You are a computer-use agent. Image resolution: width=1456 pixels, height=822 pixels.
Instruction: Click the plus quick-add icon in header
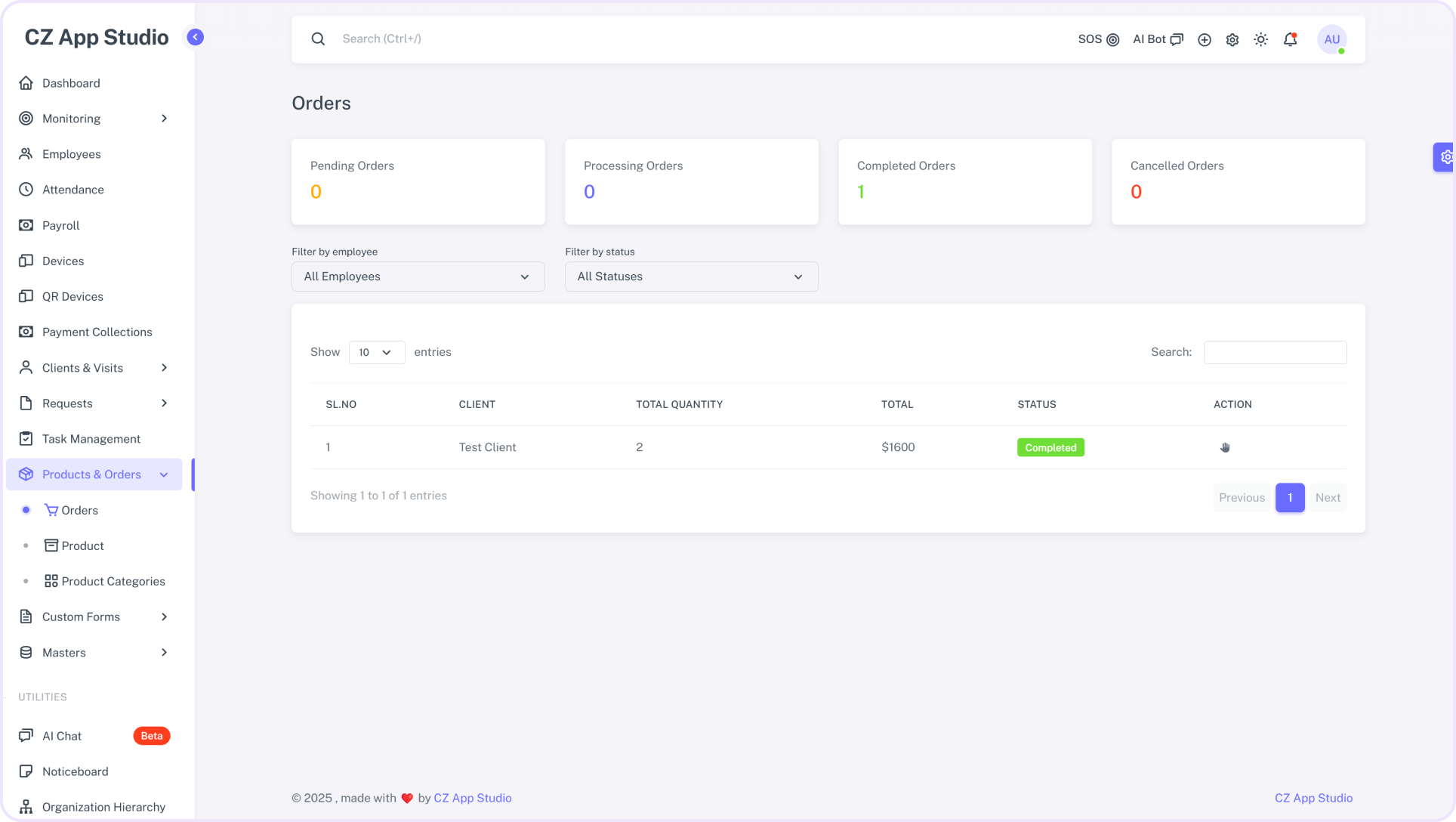coord(1205,39)
